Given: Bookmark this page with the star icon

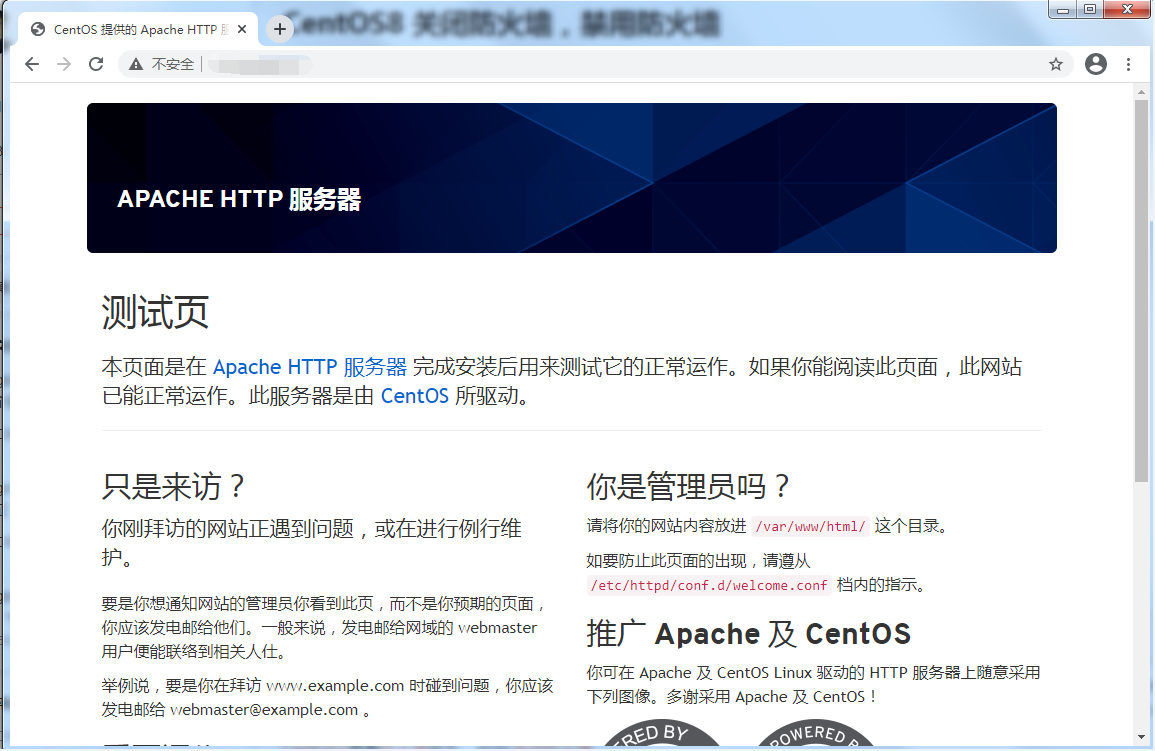Looking at the screenshot, I should click(x=1056, y=64).
